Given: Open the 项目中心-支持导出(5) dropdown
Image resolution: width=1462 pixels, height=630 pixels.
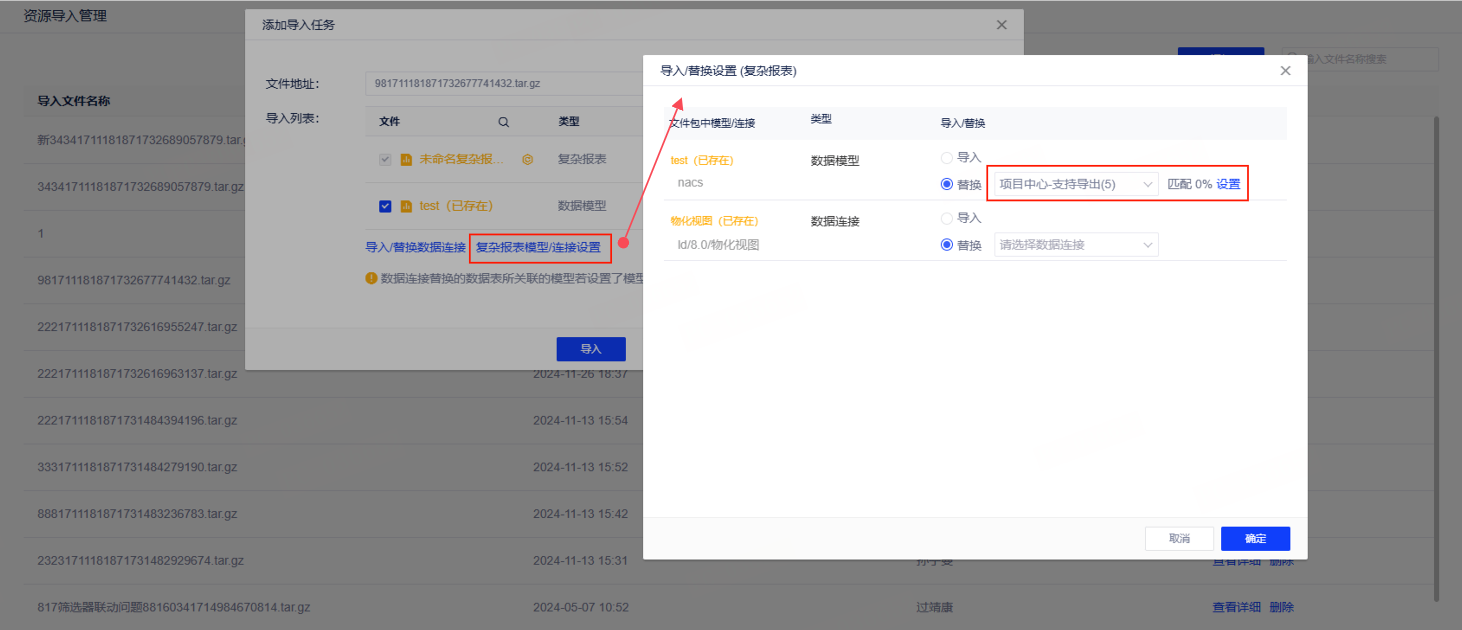Looking at the screenshot, I should [x=1074, y=184].
